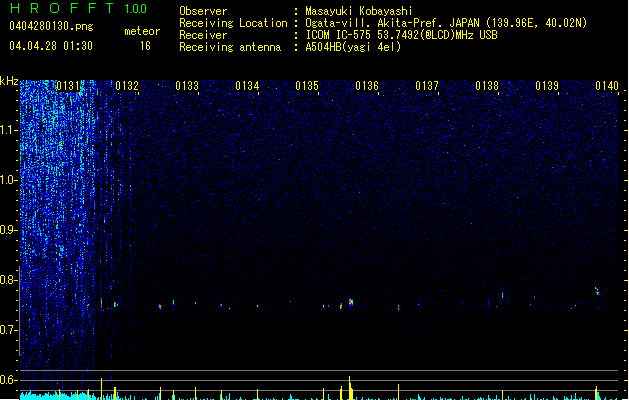Click the meteor count value 16
Screen dimensions: 629x400
point(145,46)
